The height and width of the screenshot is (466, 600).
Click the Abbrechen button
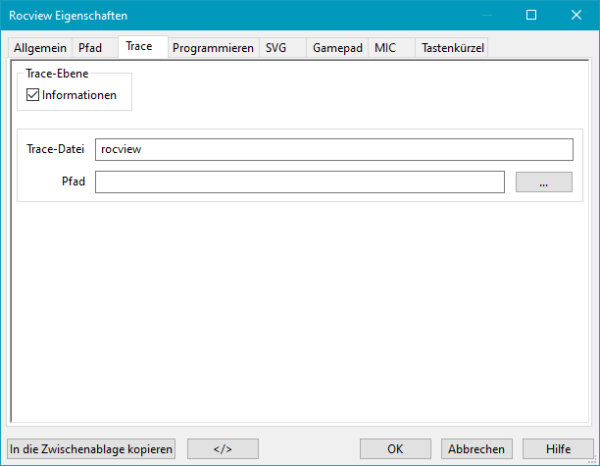point(476,449)
